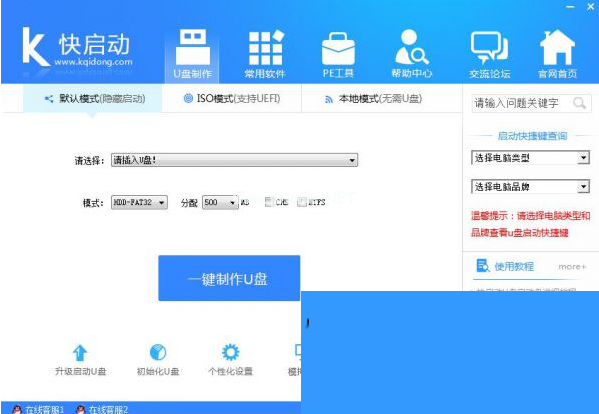Toggle the CHS checkbox
The width and height of the screenshot is (599, 414).
[269, 202]
